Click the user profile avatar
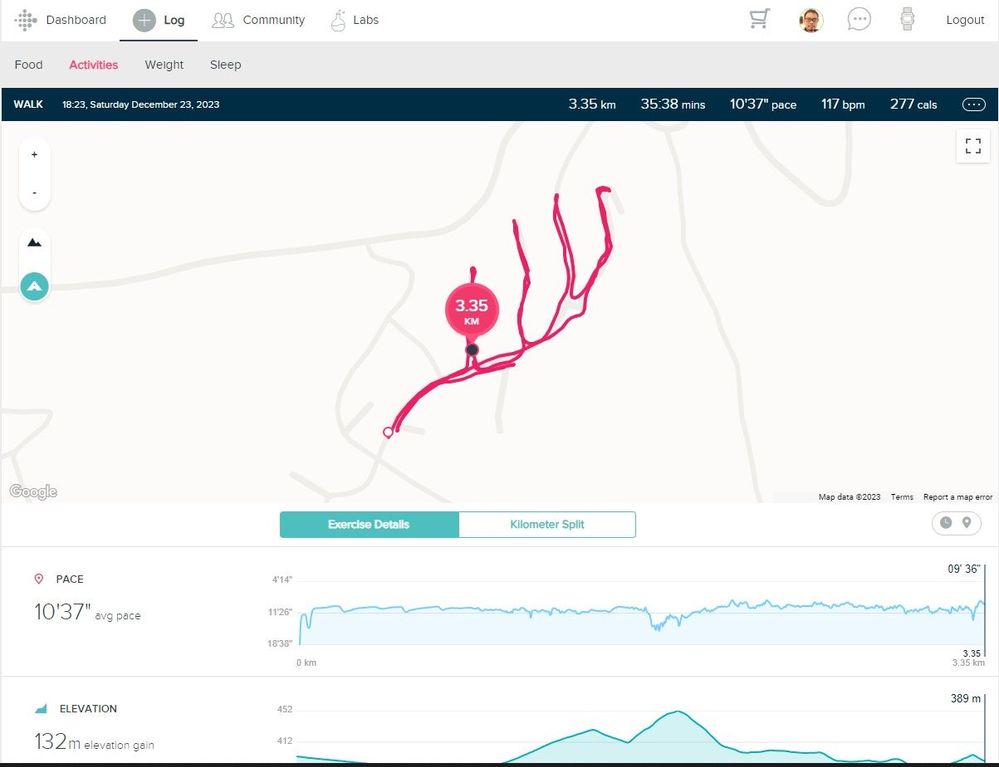The width and height of the screenshot is (999, 767). pos(811,20)
